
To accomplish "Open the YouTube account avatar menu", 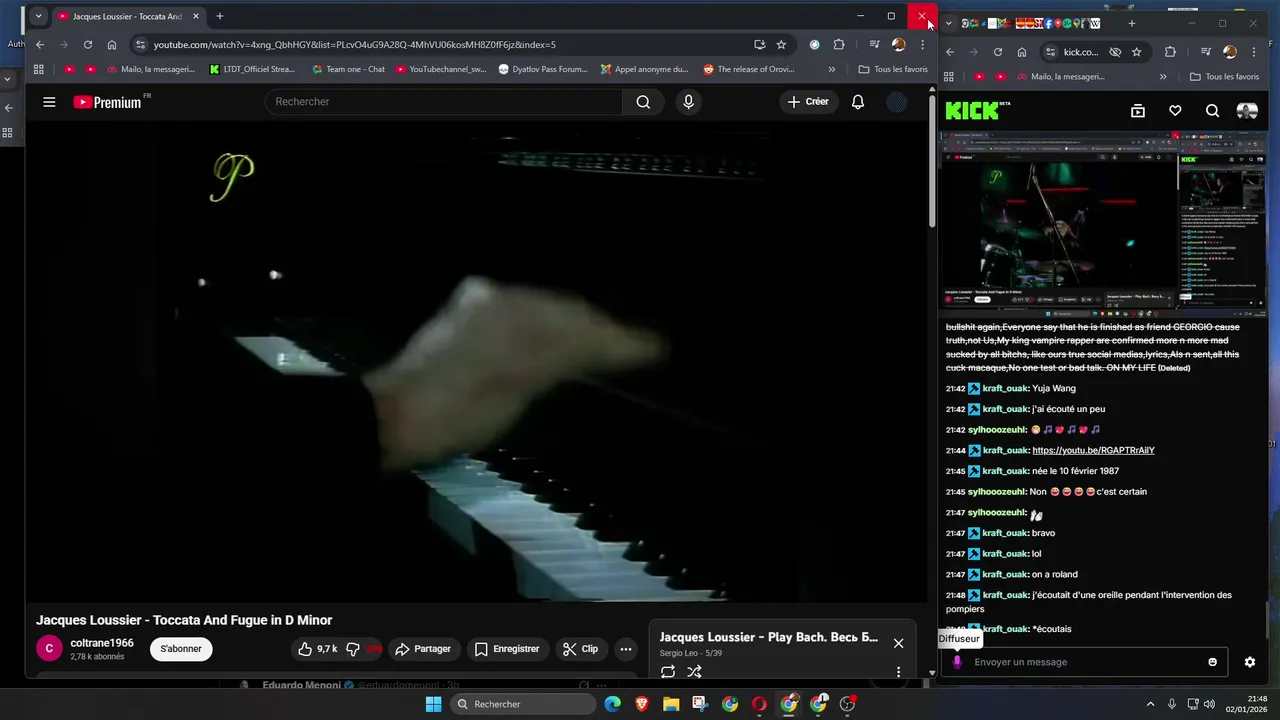I will (x=897, y=102).
